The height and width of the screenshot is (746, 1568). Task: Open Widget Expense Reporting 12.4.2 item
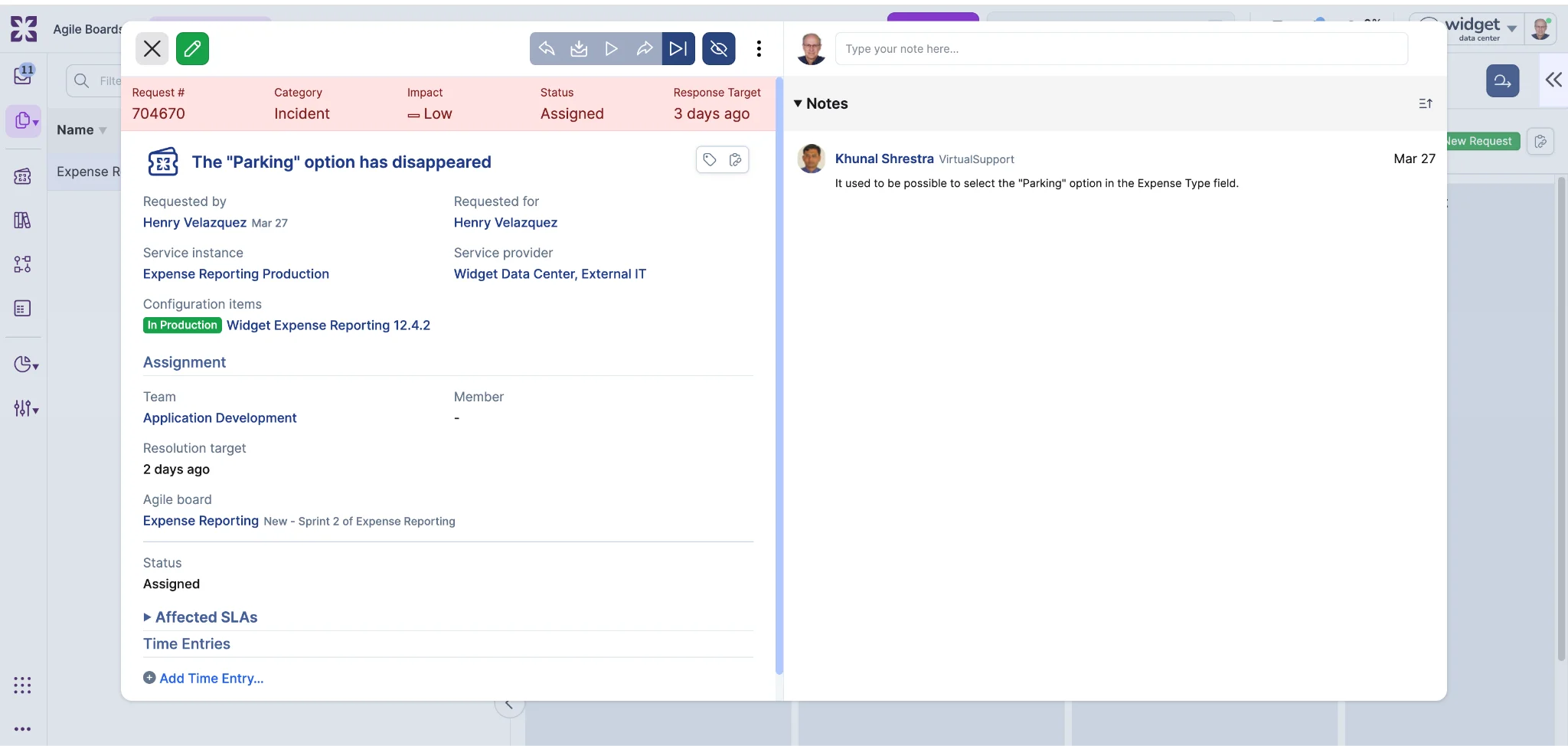[x=328, y=326]
